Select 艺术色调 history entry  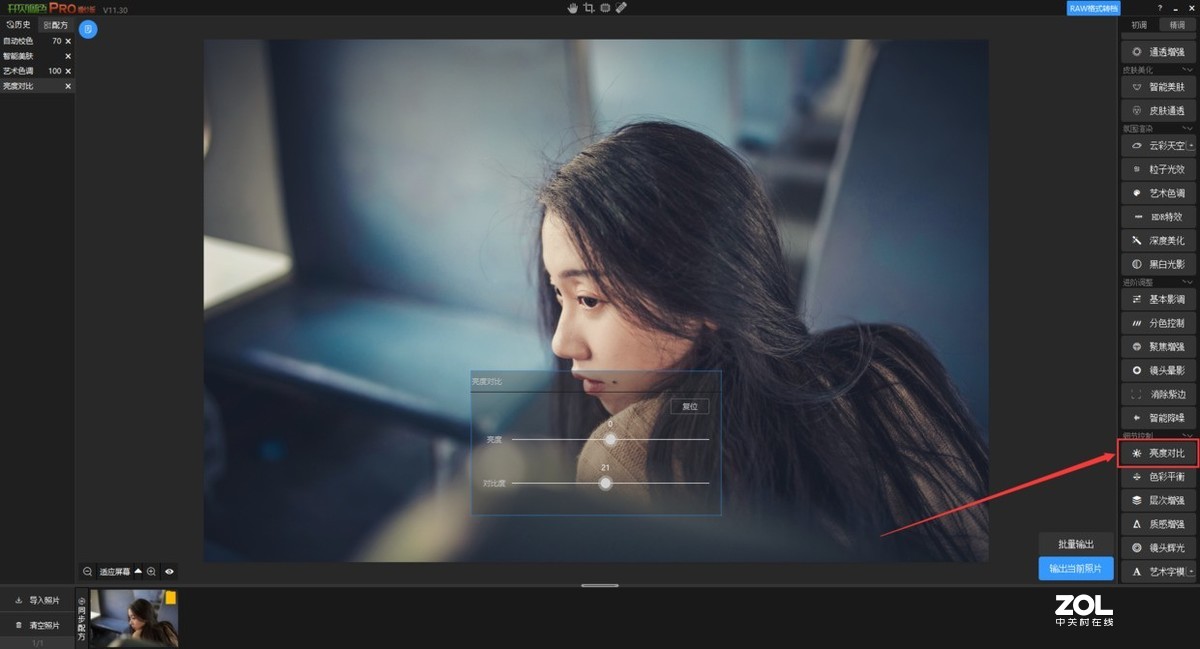(37, 71)
